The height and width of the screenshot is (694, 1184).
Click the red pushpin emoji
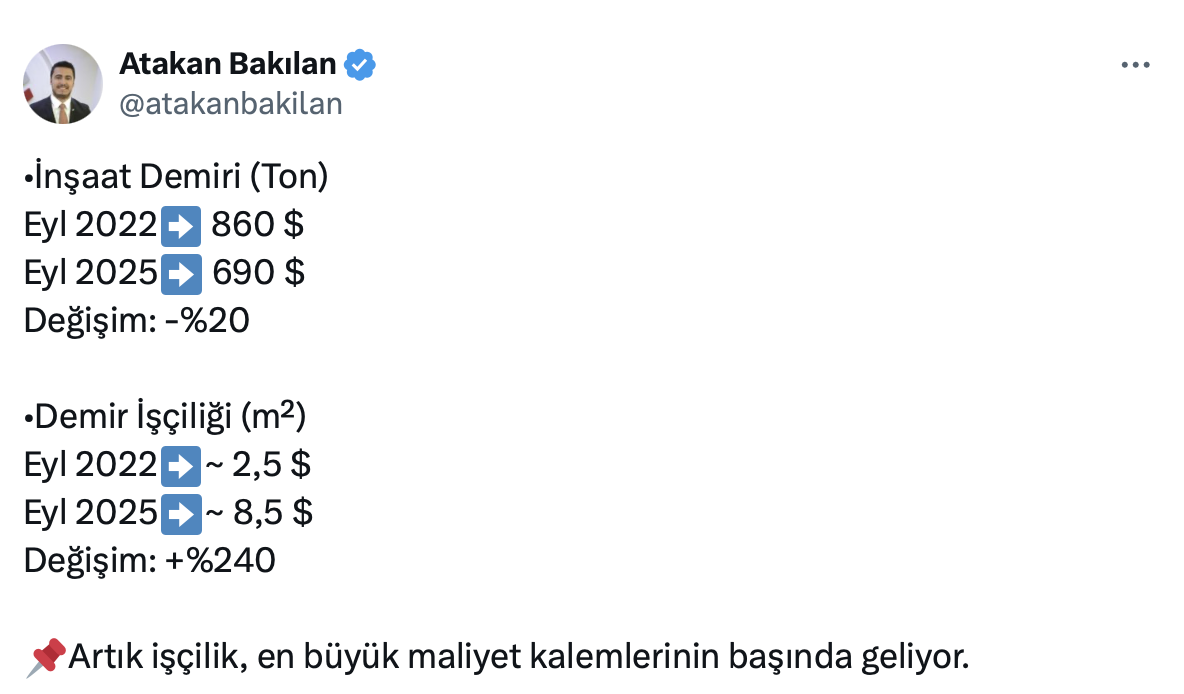pos(44,657)
